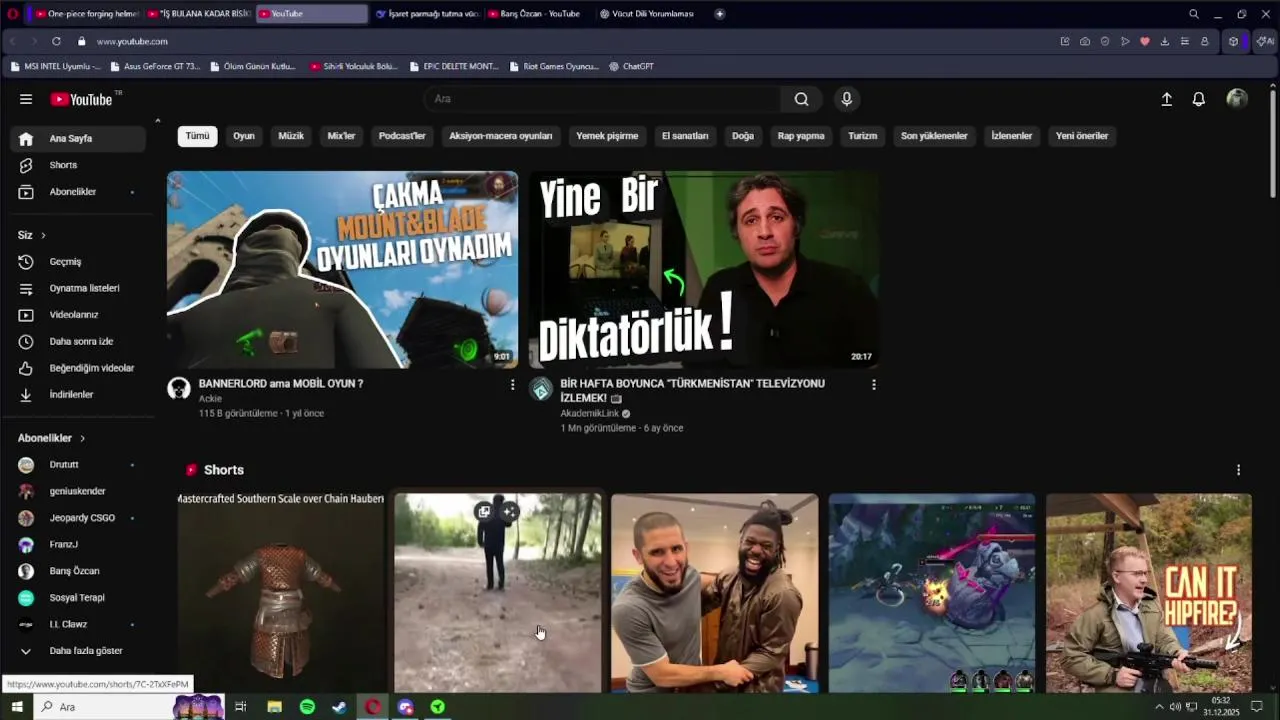The image size is (1280, 720).
Task: Open ChatGPT bookmark
Action: point(631,66)
